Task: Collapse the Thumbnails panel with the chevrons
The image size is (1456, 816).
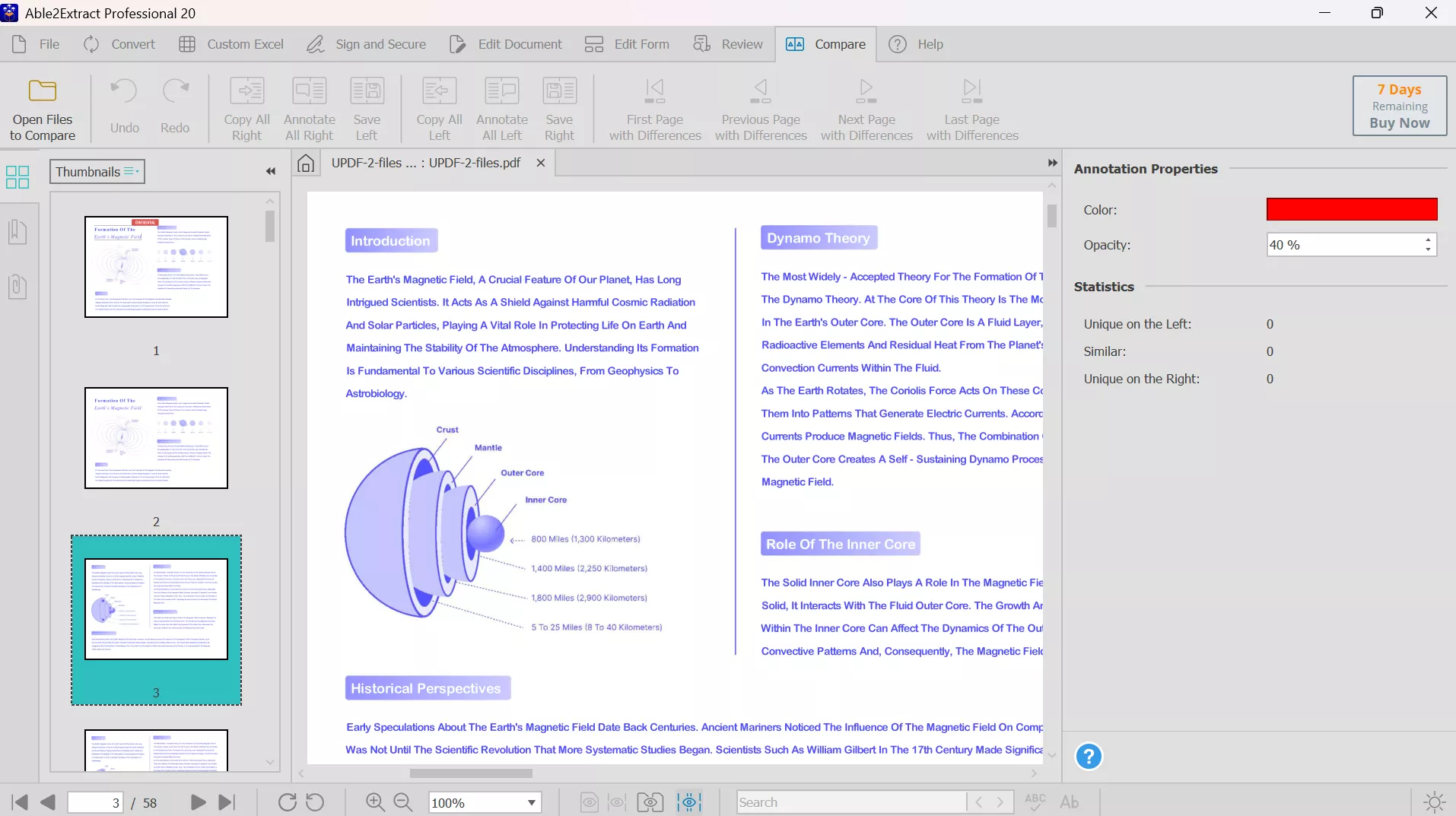Action: pos(271,171)
